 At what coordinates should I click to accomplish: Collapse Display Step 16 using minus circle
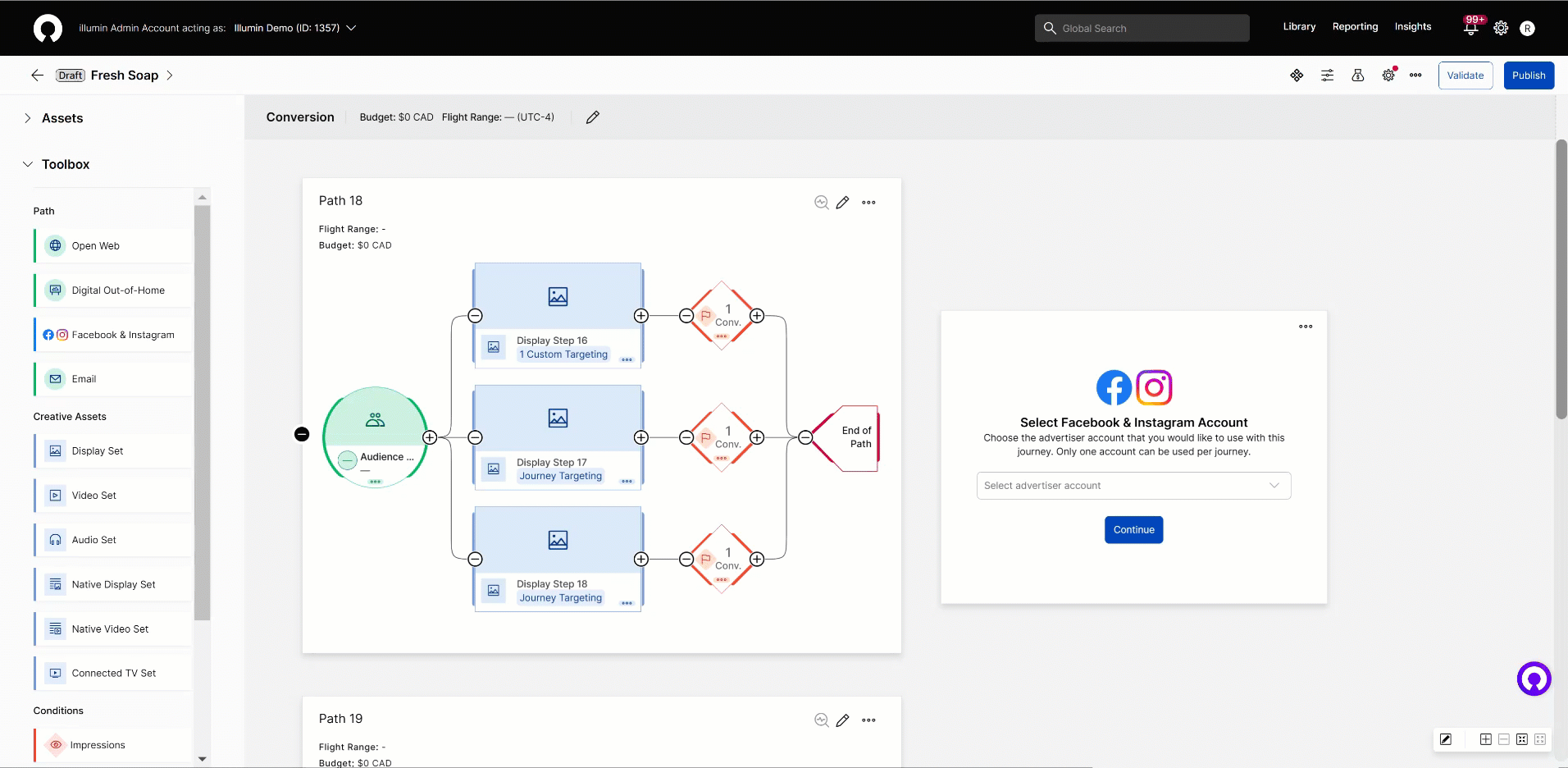[475, 316]
